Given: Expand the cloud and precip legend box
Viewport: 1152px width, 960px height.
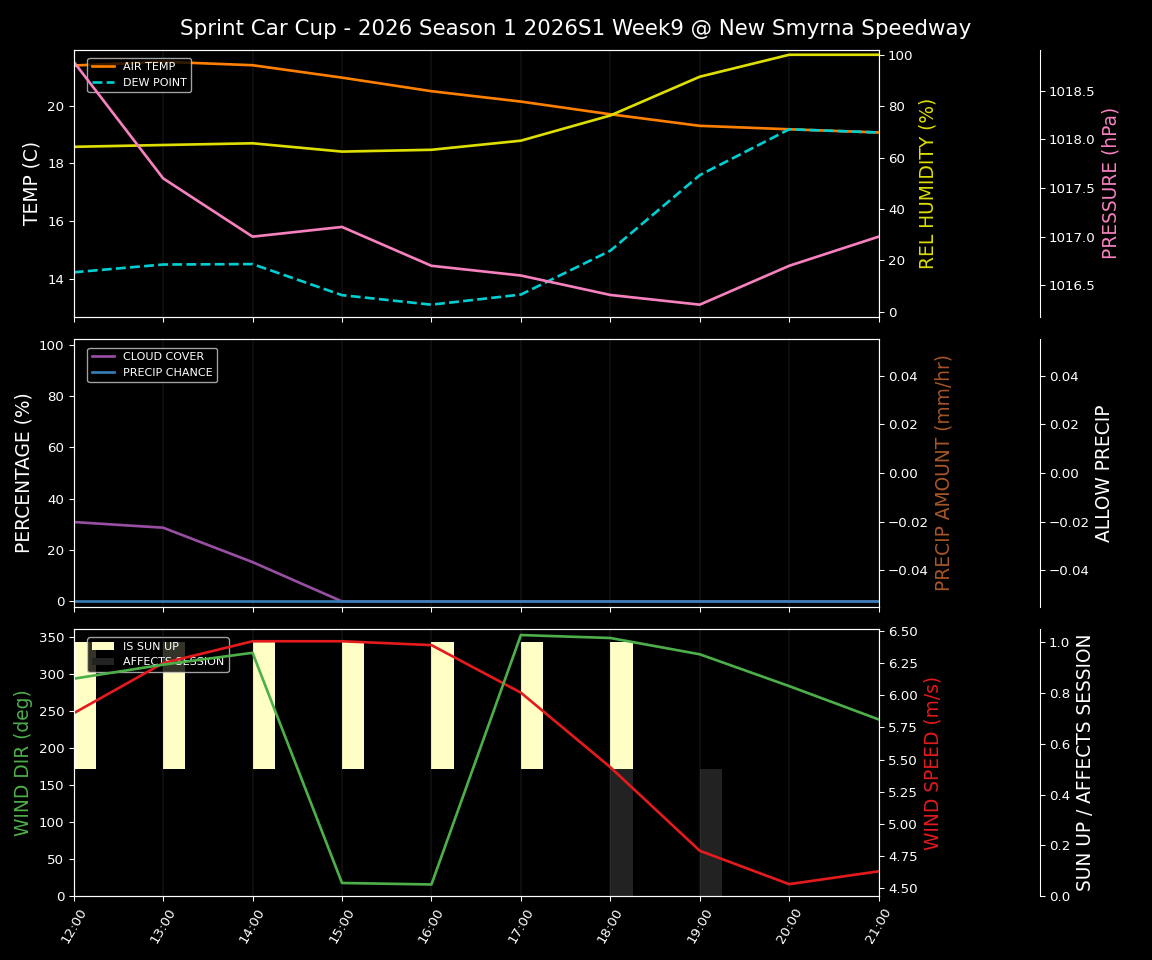Looking at the screenshot, I should 152,364.
